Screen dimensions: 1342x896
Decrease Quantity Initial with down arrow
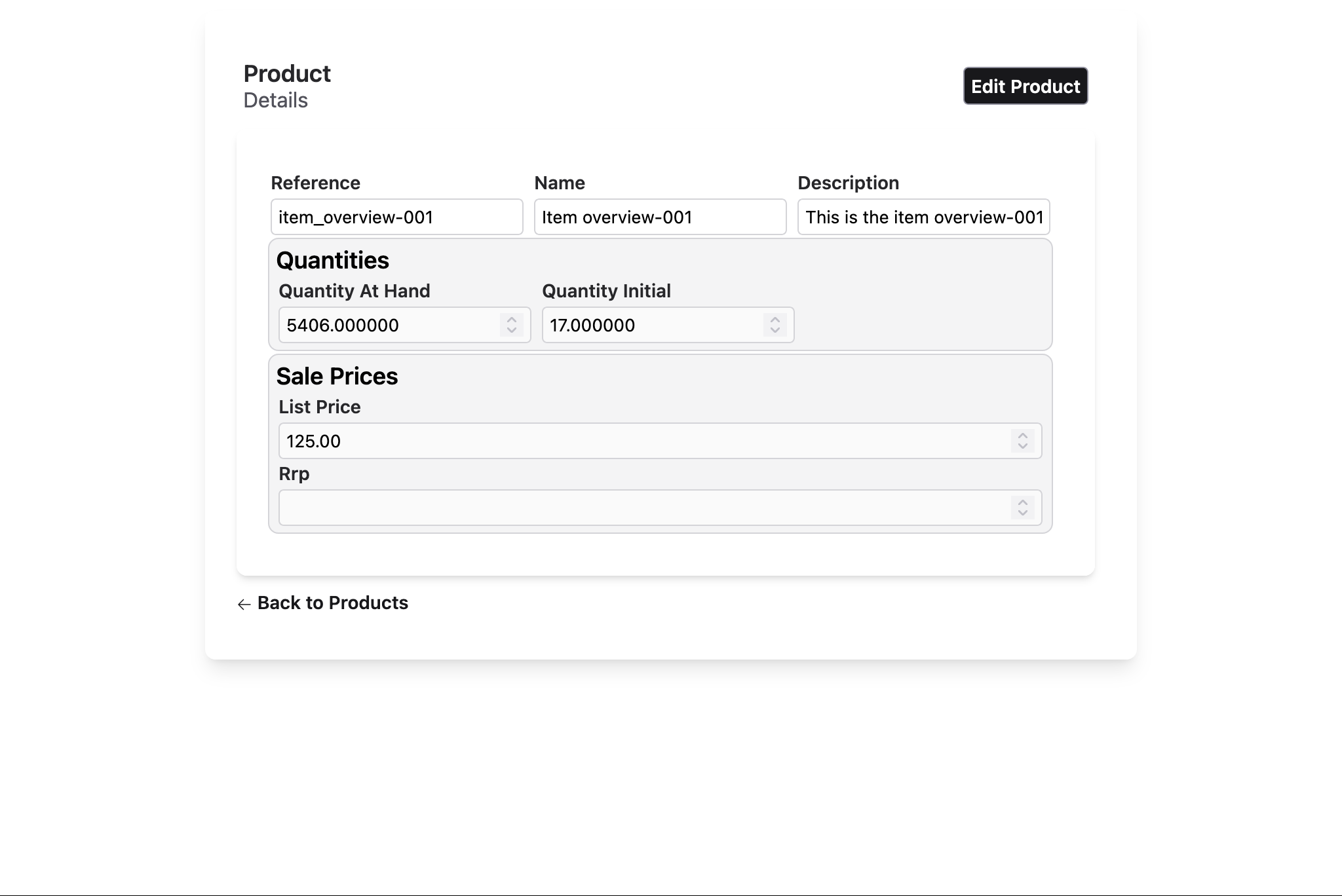point(775,330)
